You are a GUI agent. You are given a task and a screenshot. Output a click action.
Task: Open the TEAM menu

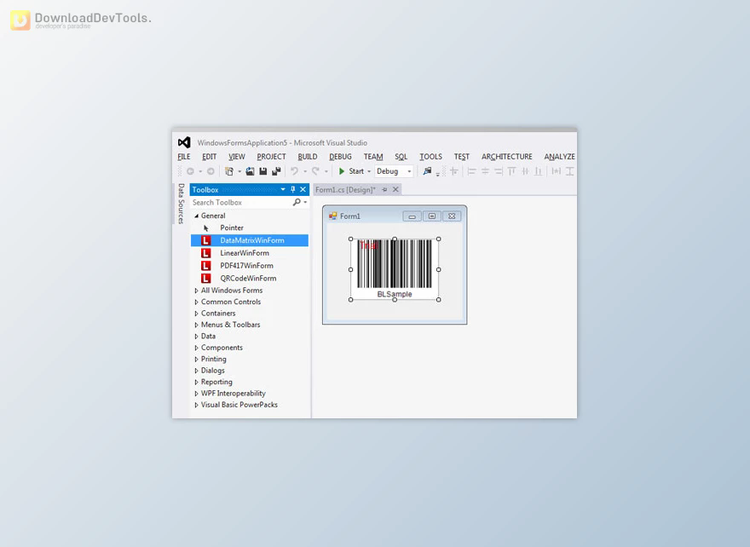[x=373, y=157]
